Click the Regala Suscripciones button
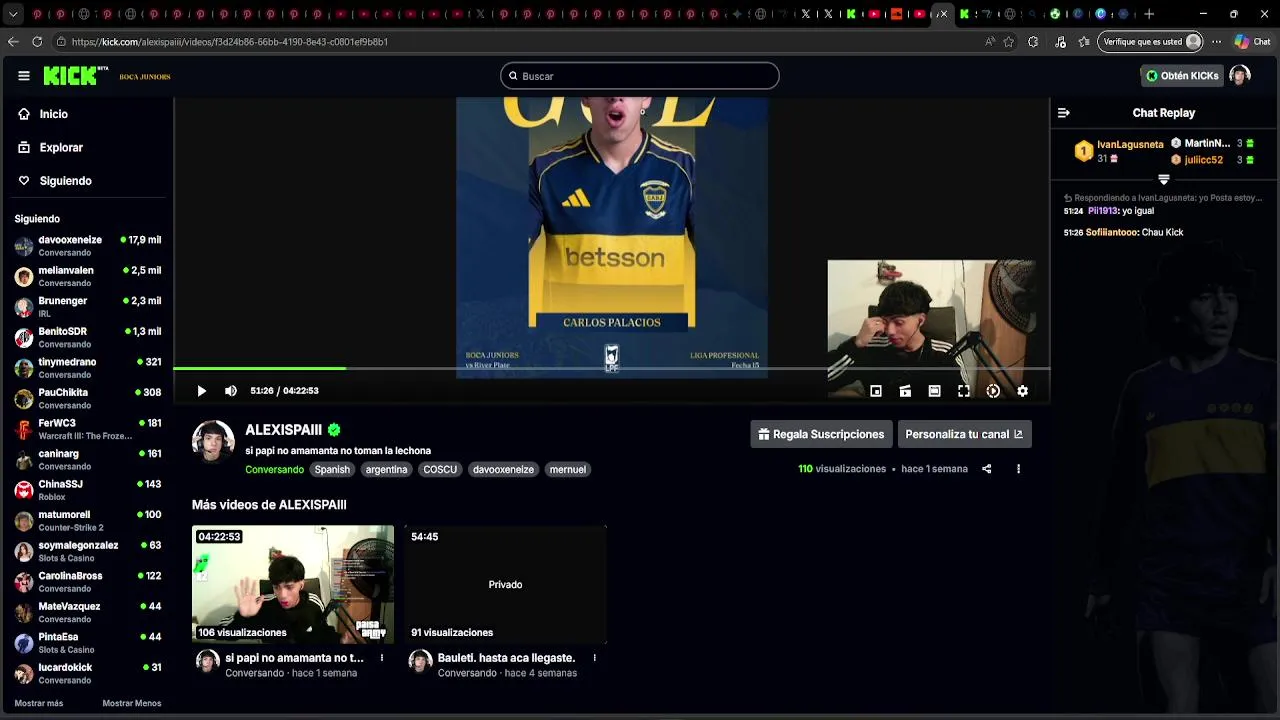 pos(821,434)
